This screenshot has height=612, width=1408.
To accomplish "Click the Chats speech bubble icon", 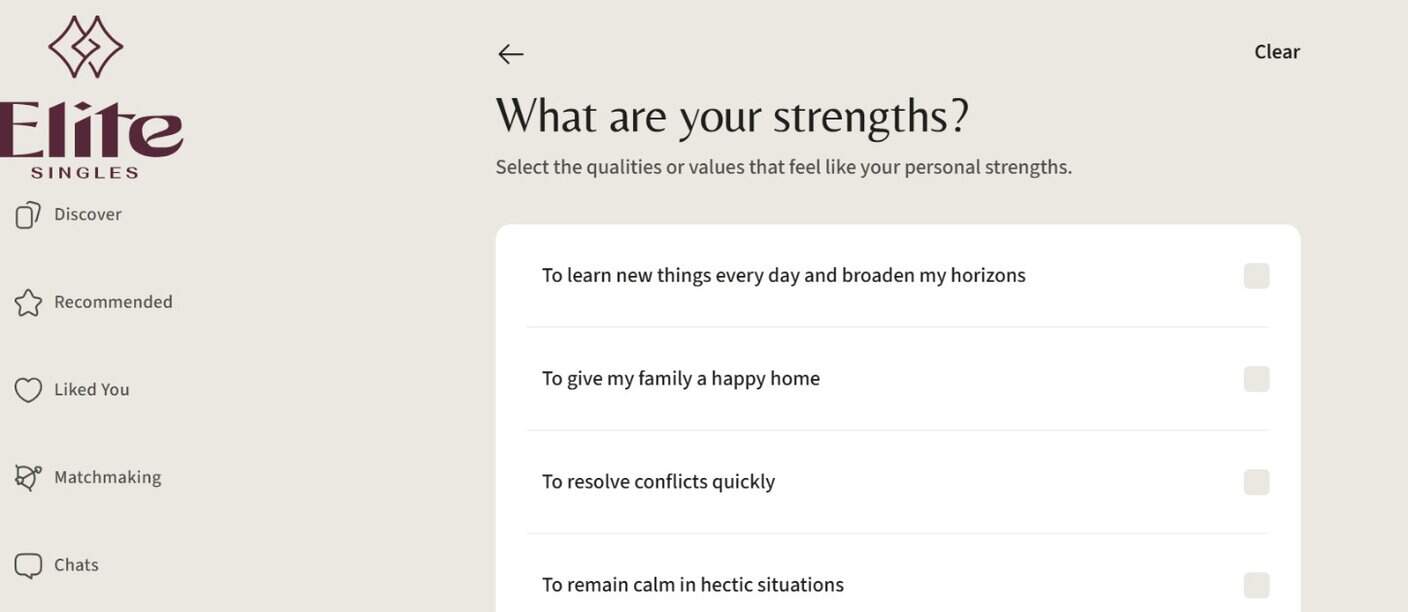I will pyautogui.click(x=28, y=566).
